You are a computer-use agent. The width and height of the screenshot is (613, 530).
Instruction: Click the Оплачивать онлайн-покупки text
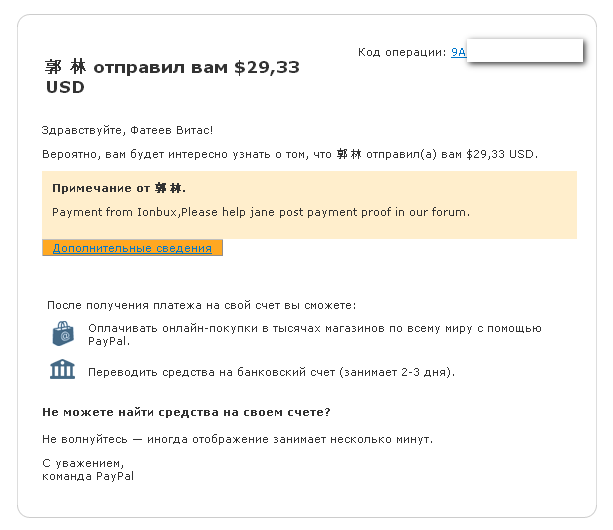315,335
